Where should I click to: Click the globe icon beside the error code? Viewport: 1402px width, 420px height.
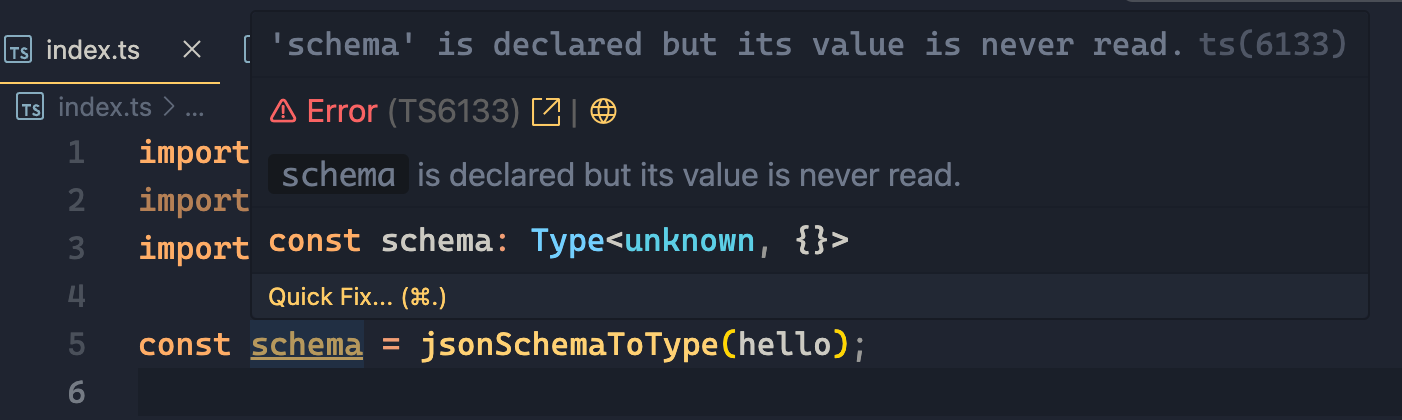pyautogui.click(x=603, y=111)
